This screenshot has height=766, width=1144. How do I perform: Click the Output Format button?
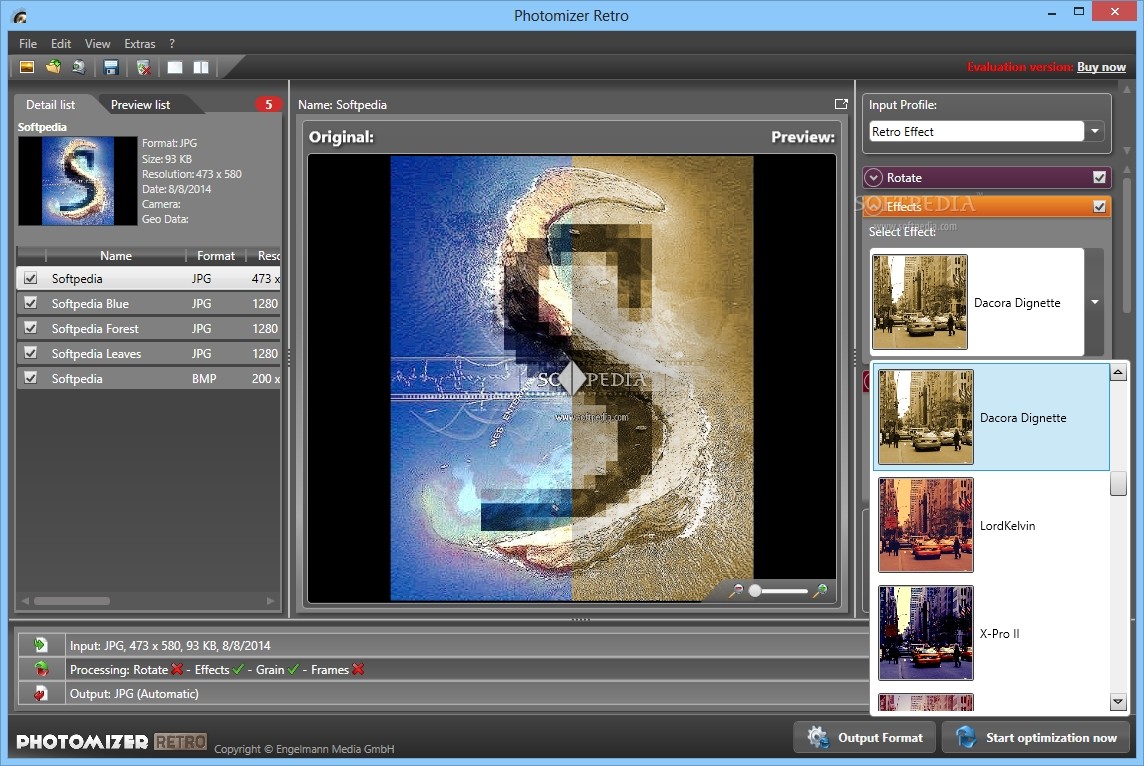click(865, 738)
